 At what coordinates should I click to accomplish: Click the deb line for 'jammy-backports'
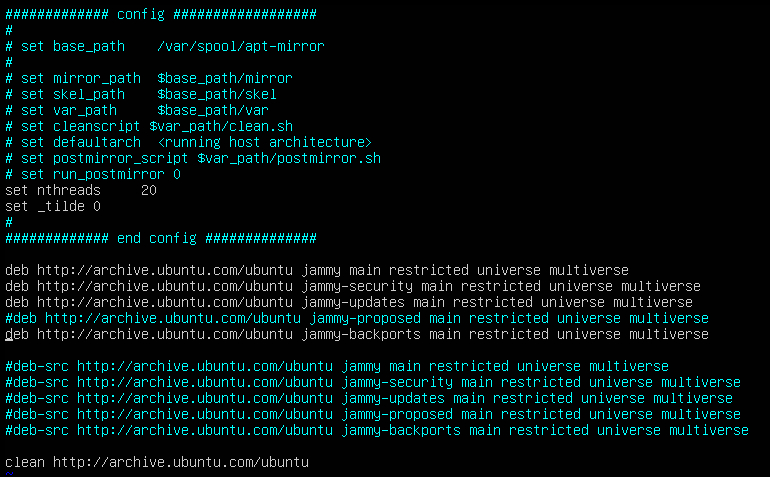point(357,334)
